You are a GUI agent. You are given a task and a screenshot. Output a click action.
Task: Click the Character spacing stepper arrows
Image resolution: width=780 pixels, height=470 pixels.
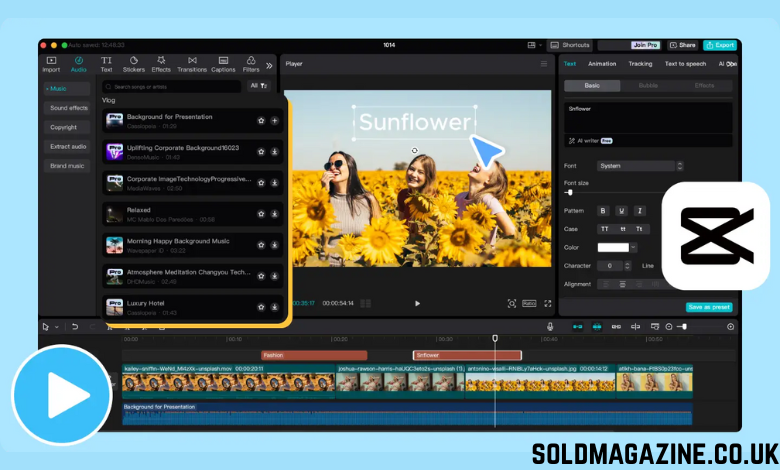pos(627,266)
